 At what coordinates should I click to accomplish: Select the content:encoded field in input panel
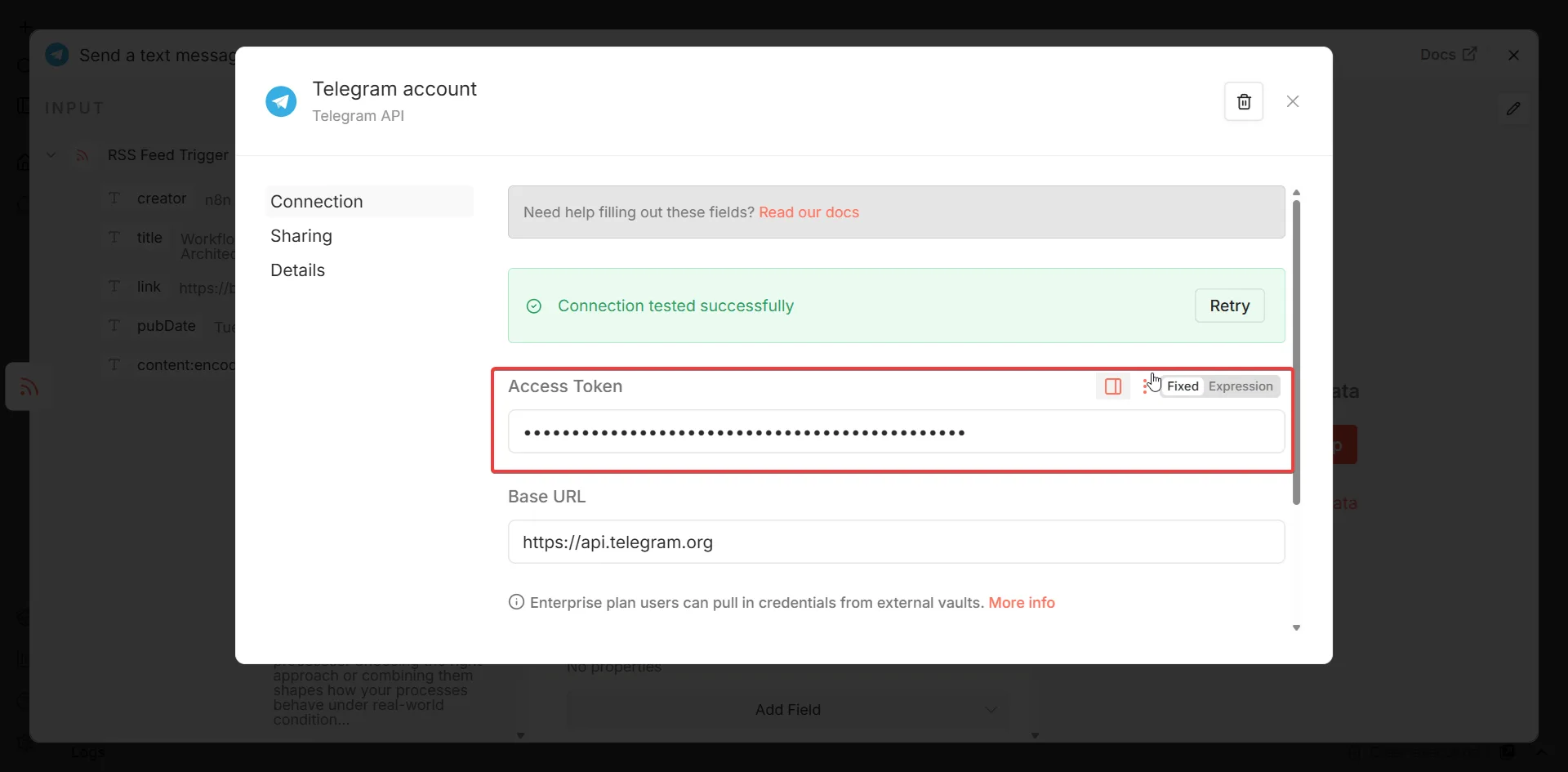[x=186, y=365]
